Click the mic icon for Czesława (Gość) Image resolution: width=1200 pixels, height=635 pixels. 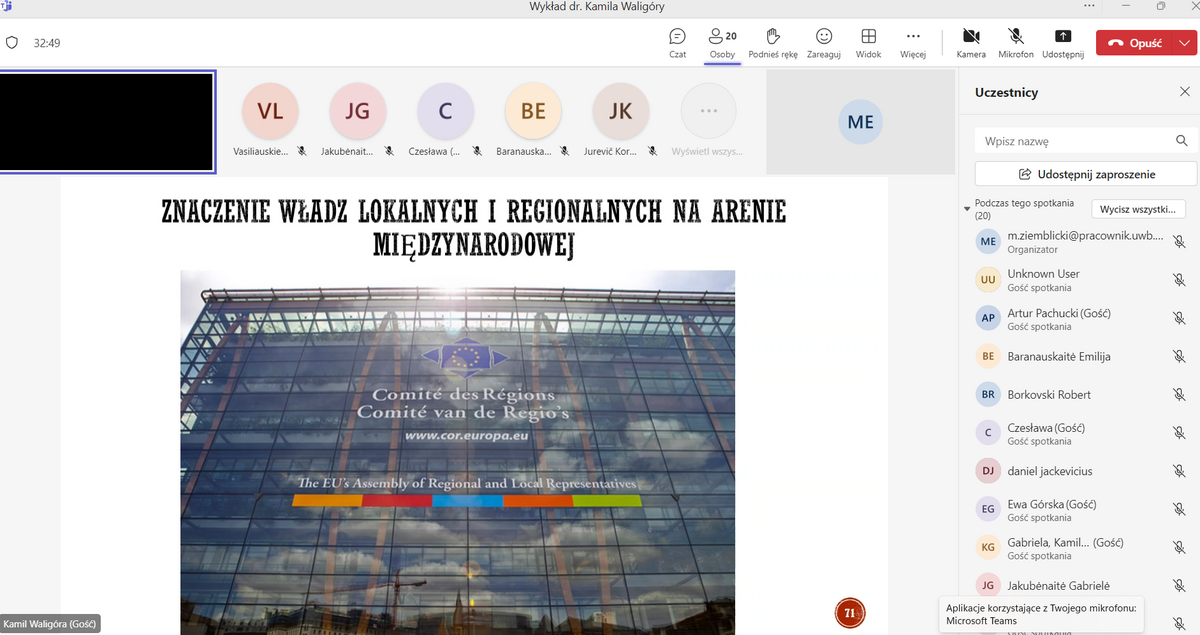pos(1179,433)
